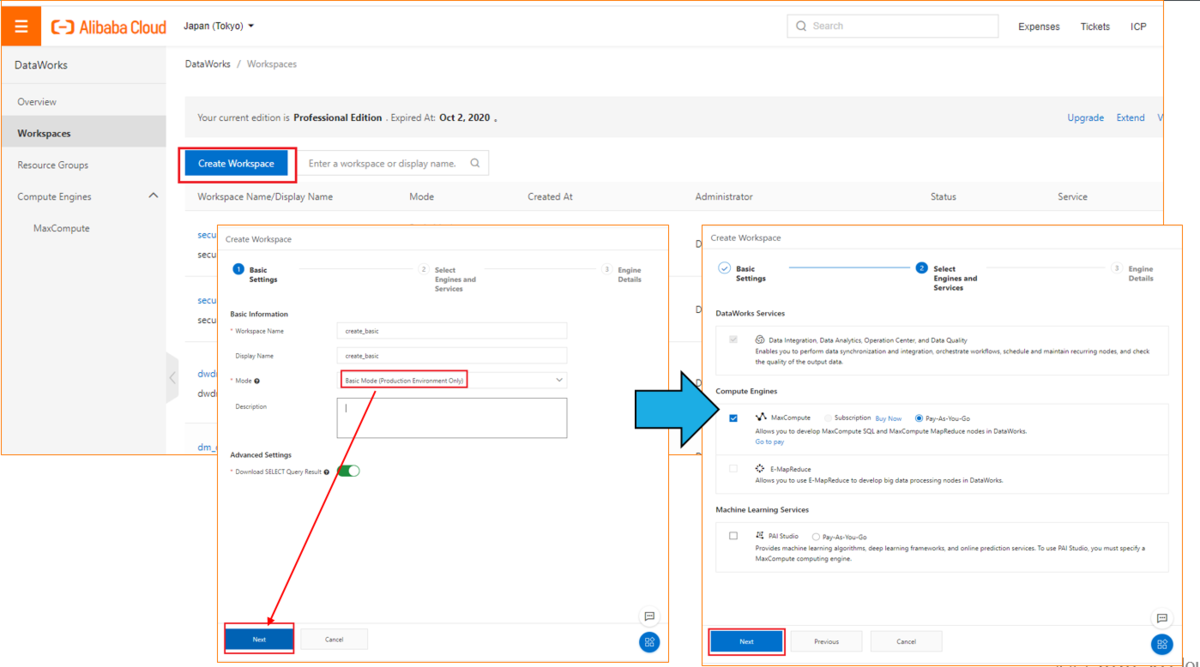Open the orange hamburger navigation menu
This screenshot has height=667, width=1200.
(x=21, y=26)
